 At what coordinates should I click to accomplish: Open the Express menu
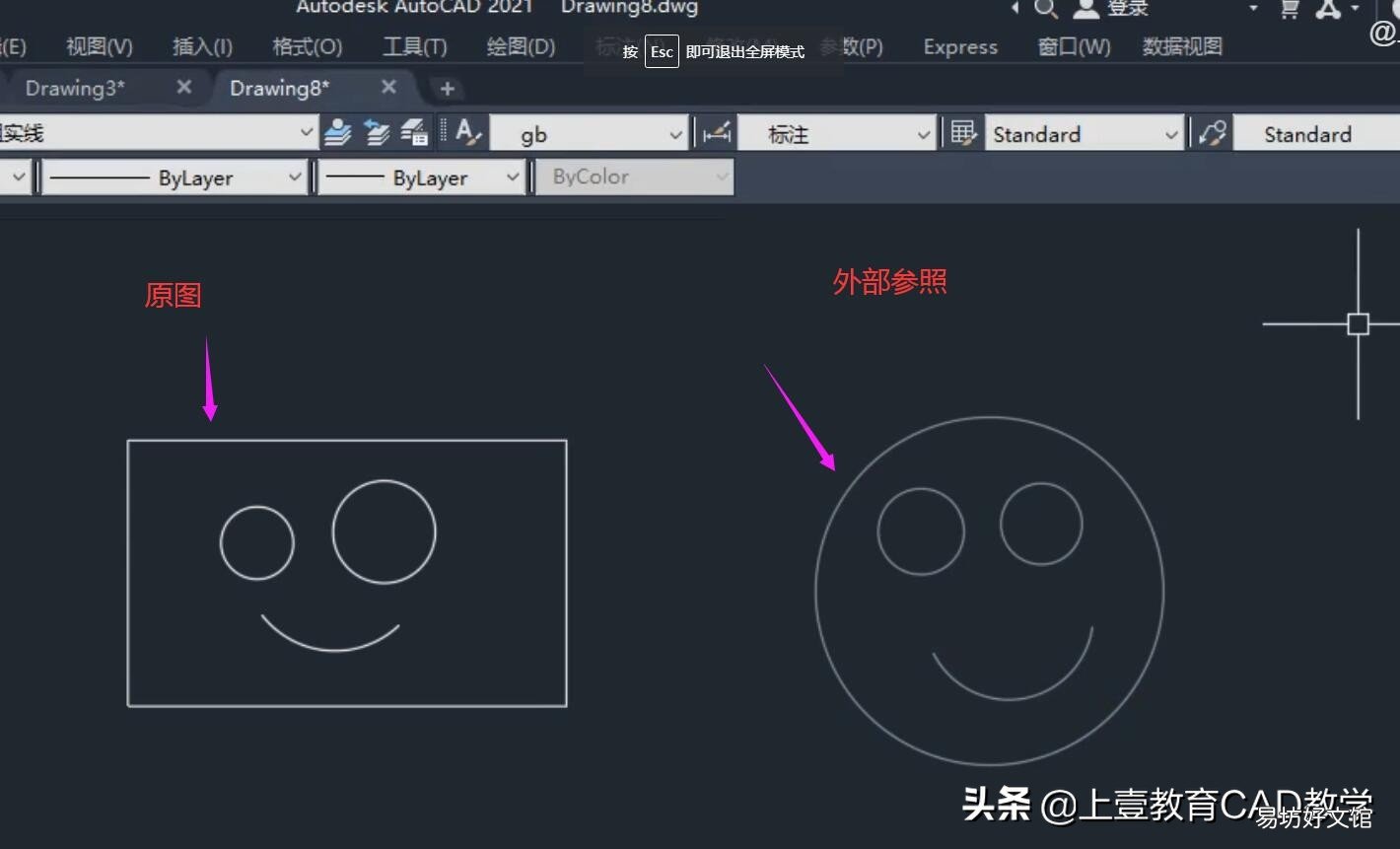point(960,46)
